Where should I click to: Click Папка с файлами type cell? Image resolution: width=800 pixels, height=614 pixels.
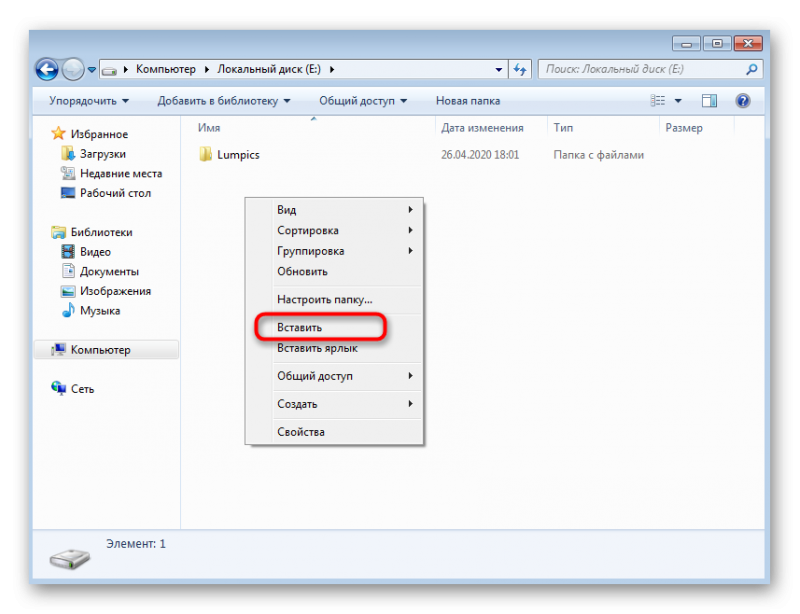(x=598, y=155)
